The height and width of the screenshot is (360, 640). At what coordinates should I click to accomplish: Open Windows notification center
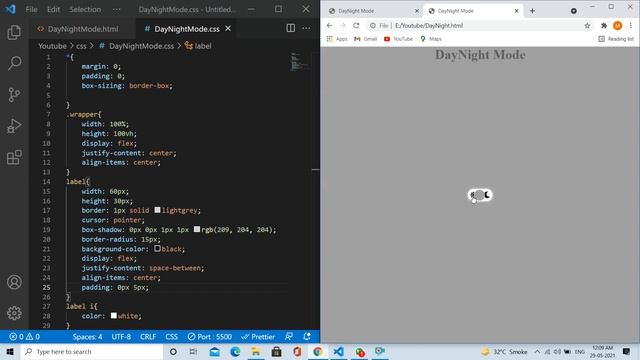point(627,351)
